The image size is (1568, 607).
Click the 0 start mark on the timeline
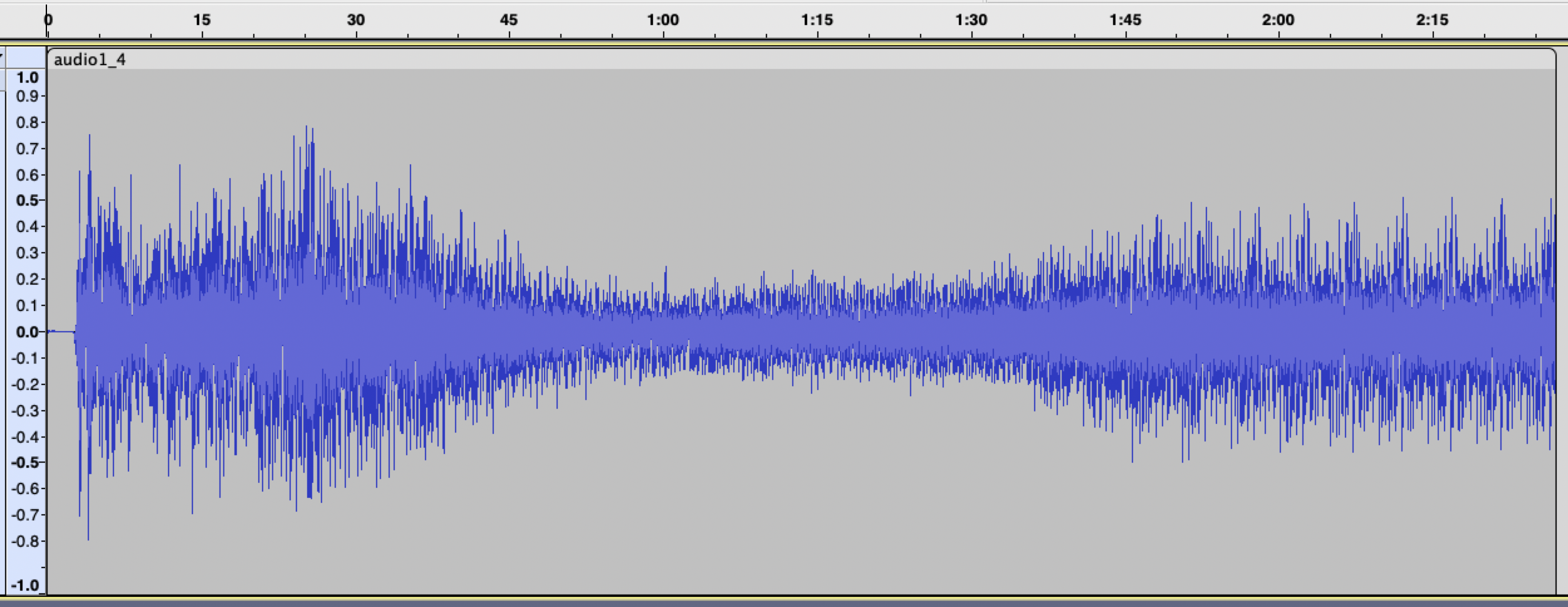(x=48, y=20)
